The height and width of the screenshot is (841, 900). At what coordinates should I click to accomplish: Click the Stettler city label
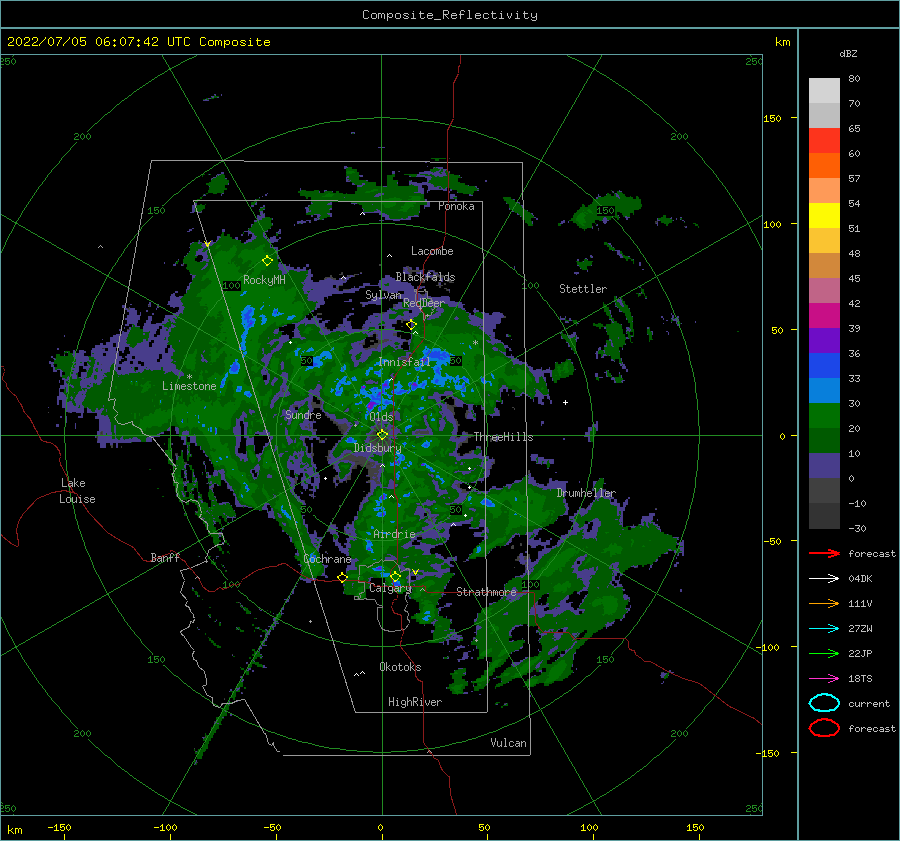coord(583,289)
